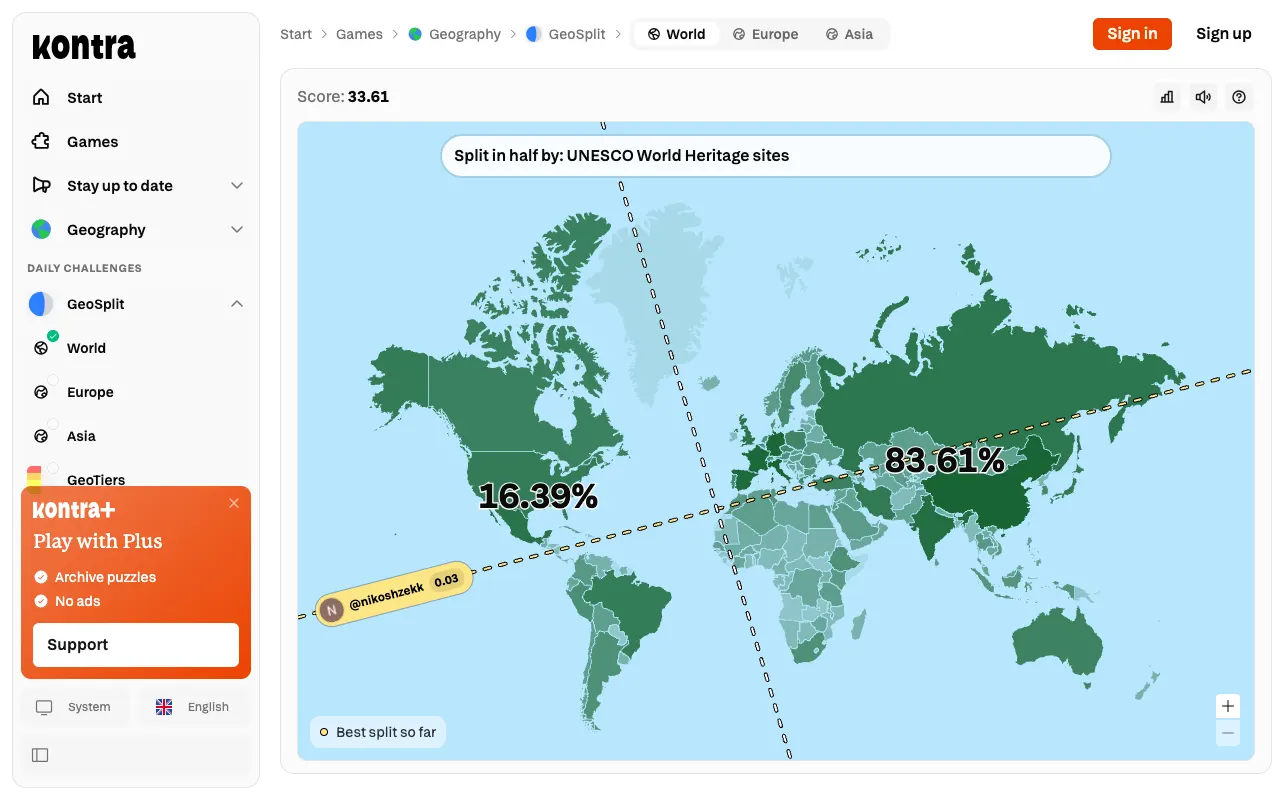Click the Stay up to date megaphone icon

pyautogui.click(x=41, y=186)
